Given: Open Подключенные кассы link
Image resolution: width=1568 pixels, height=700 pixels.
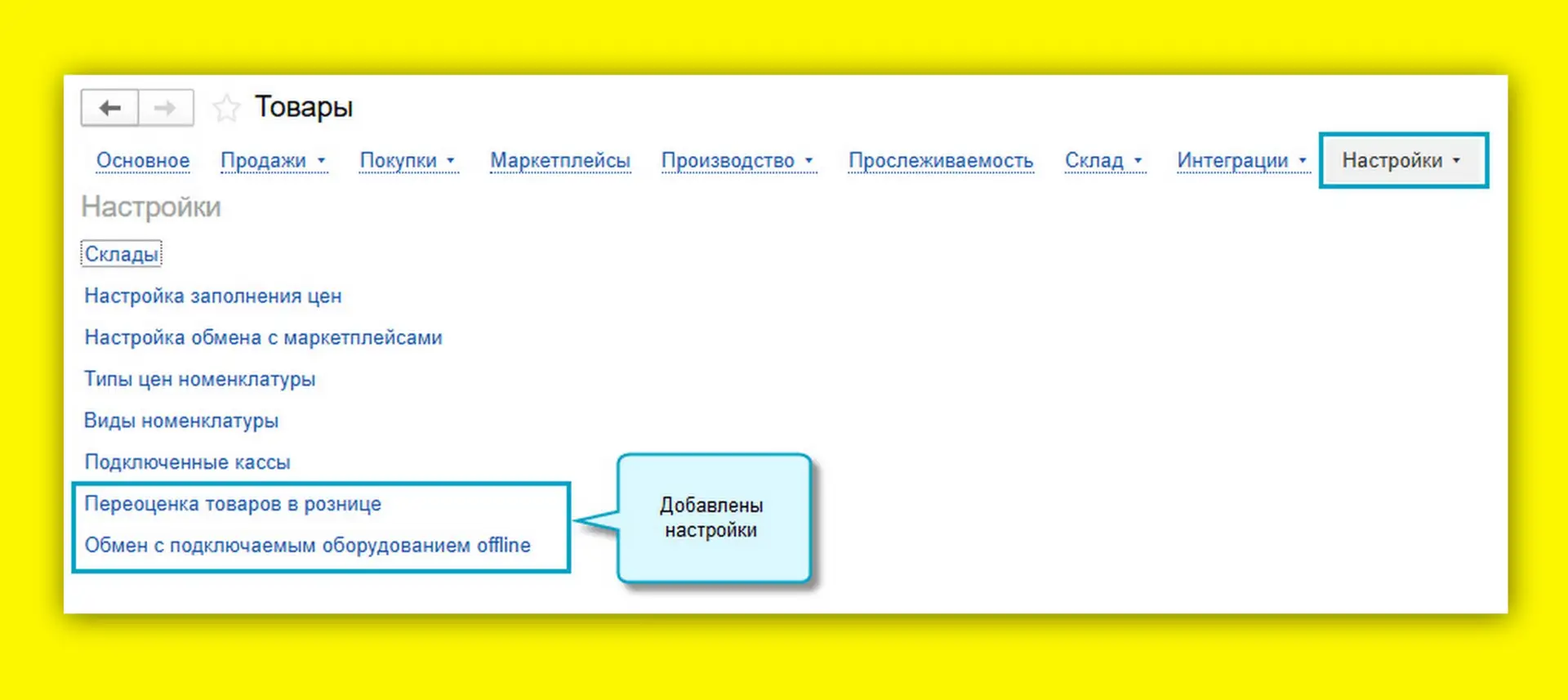Looking at the screenshot, I should tap(188, 462).
